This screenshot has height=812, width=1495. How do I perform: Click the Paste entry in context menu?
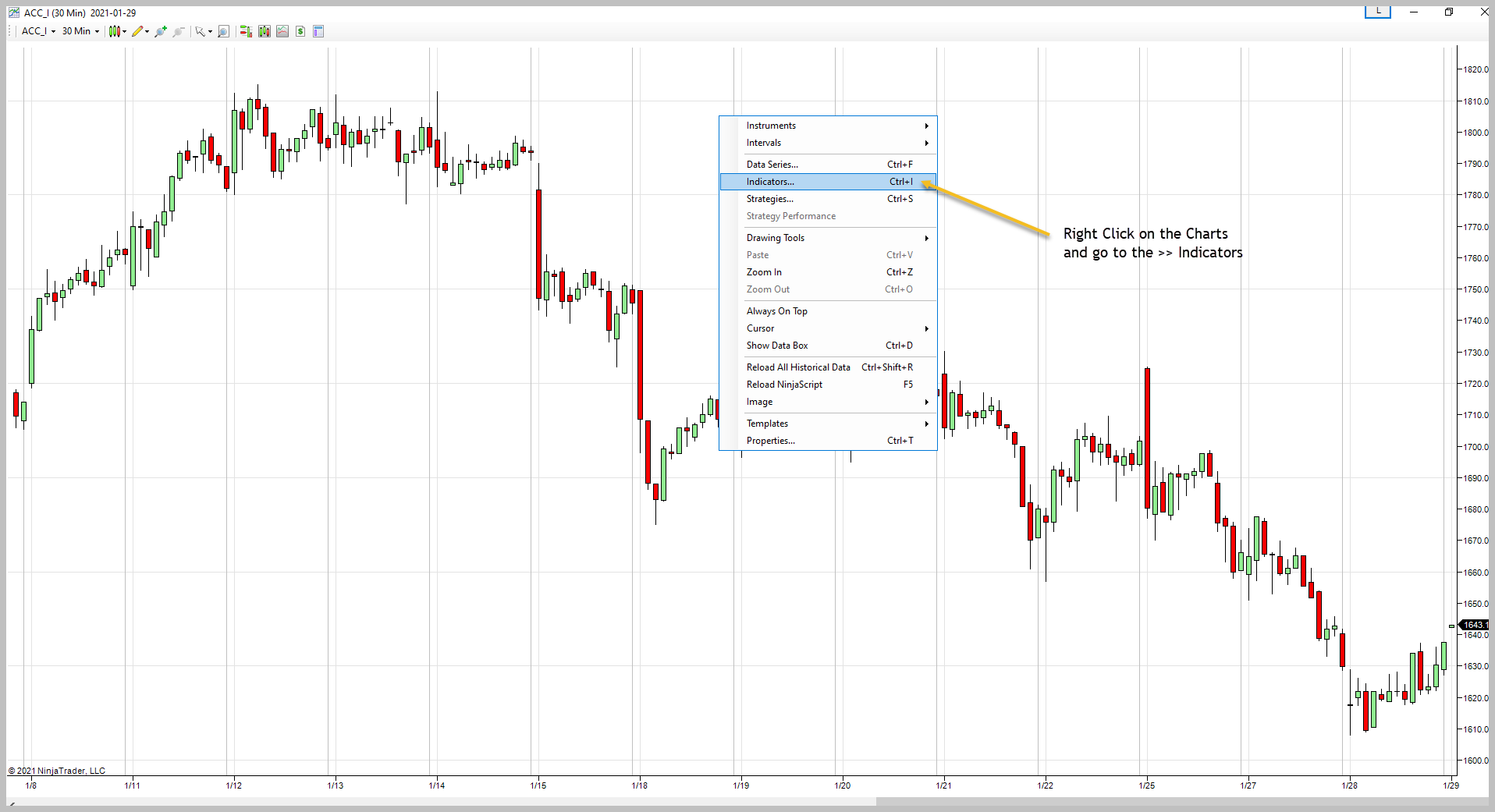(828, 255)
